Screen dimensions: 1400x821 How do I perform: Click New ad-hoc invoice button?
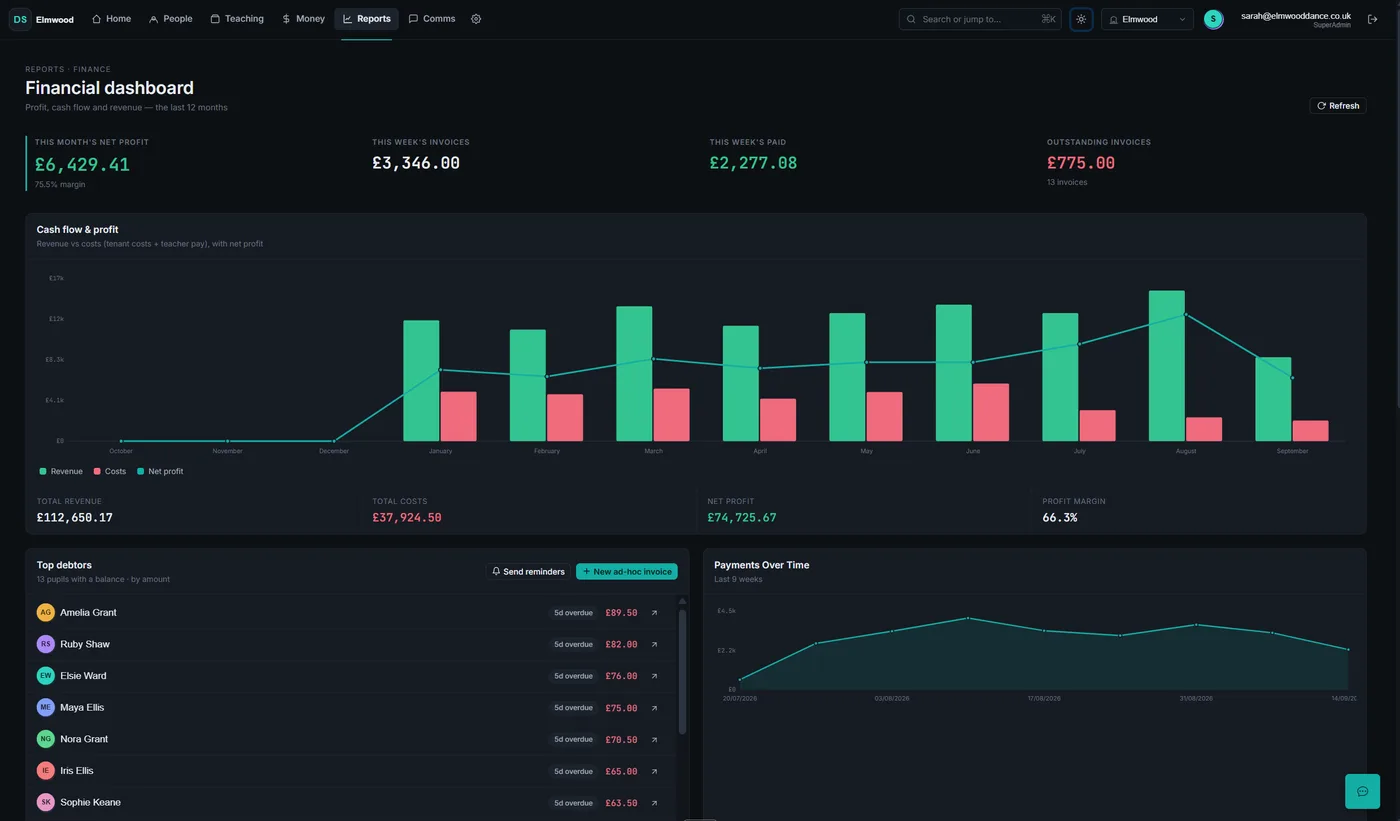point(627,572)
